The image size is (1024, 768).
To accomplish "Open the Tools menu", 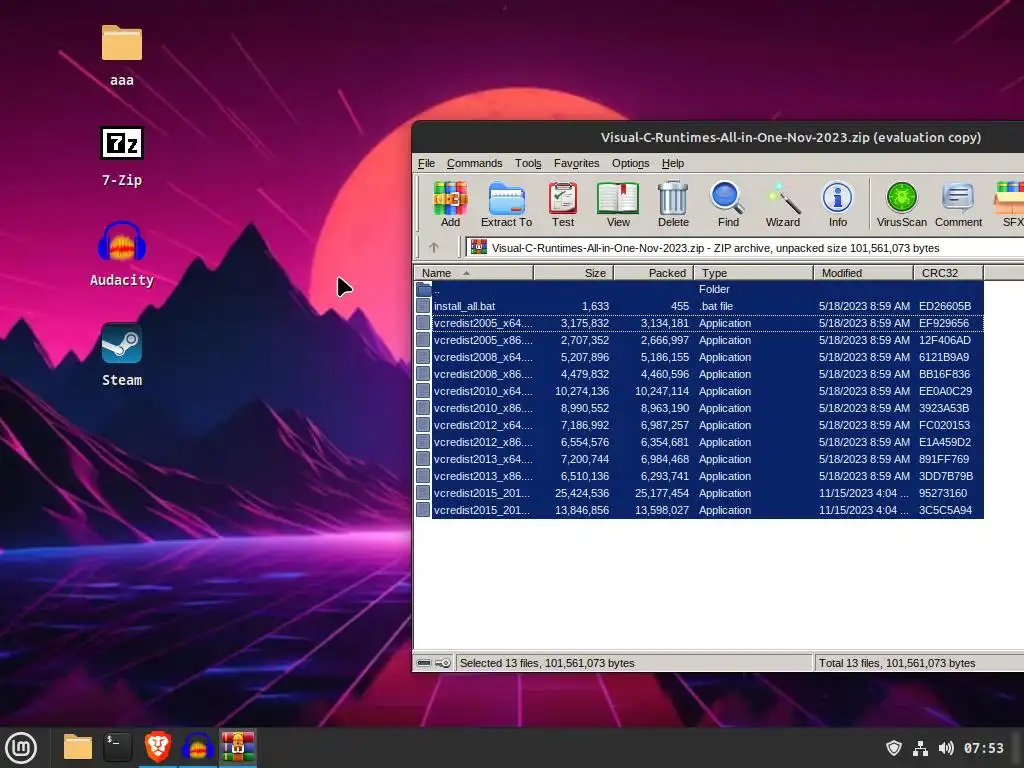I will click(x=528, y=163).
